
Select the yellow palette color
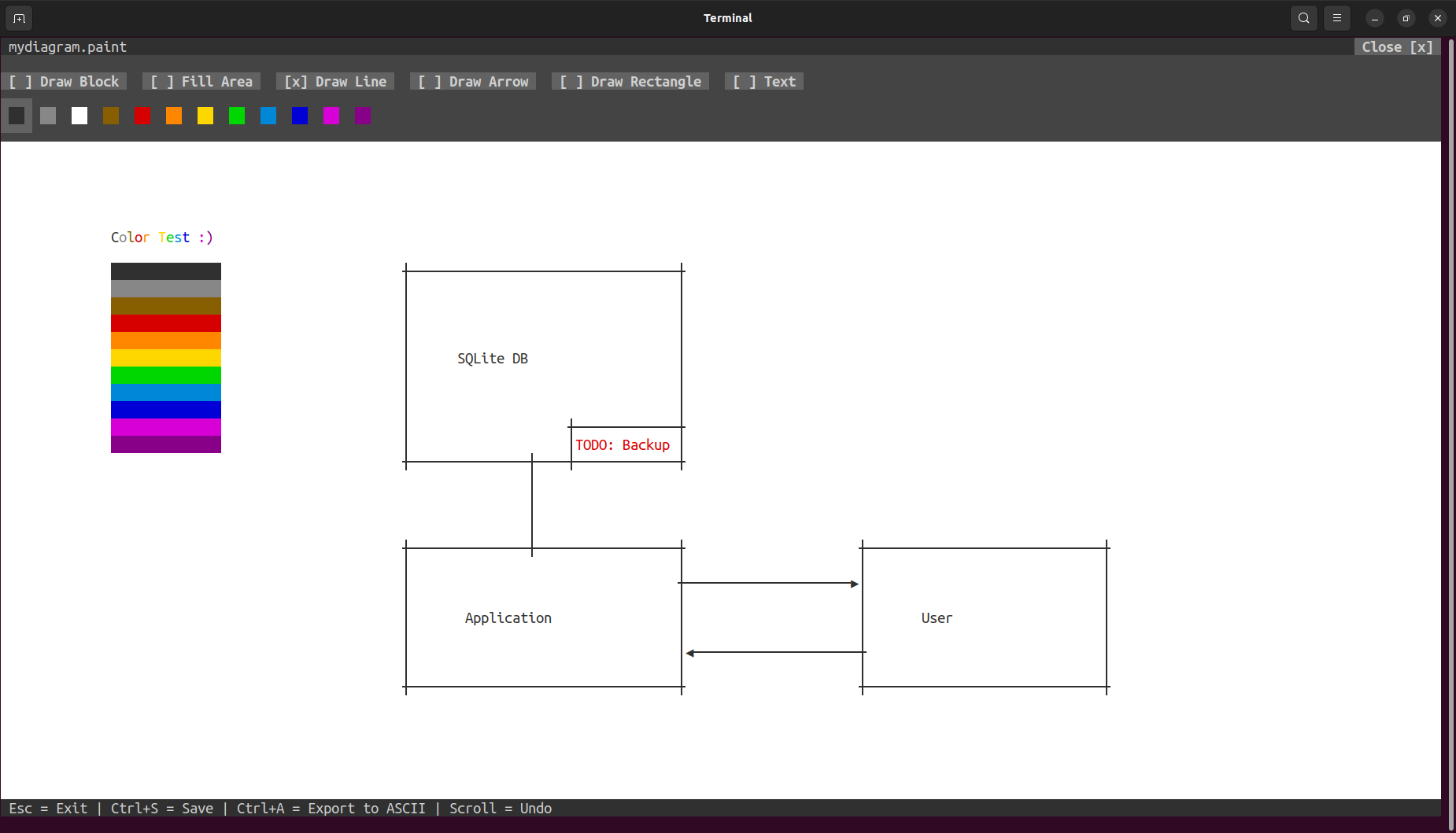point(205,116)
